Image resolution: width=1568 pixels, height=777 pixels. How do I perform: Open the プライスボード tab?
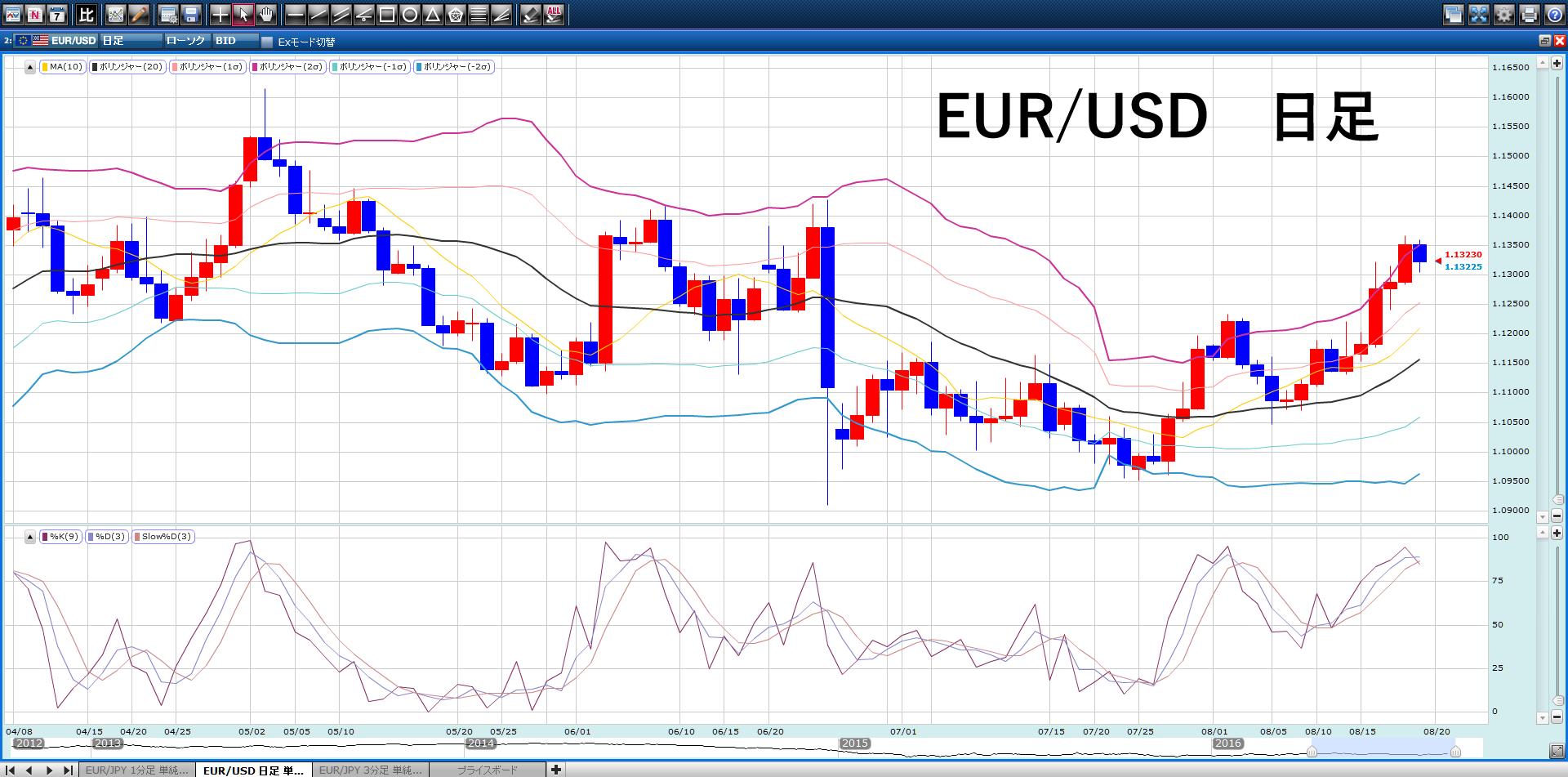tap(488, 770)
